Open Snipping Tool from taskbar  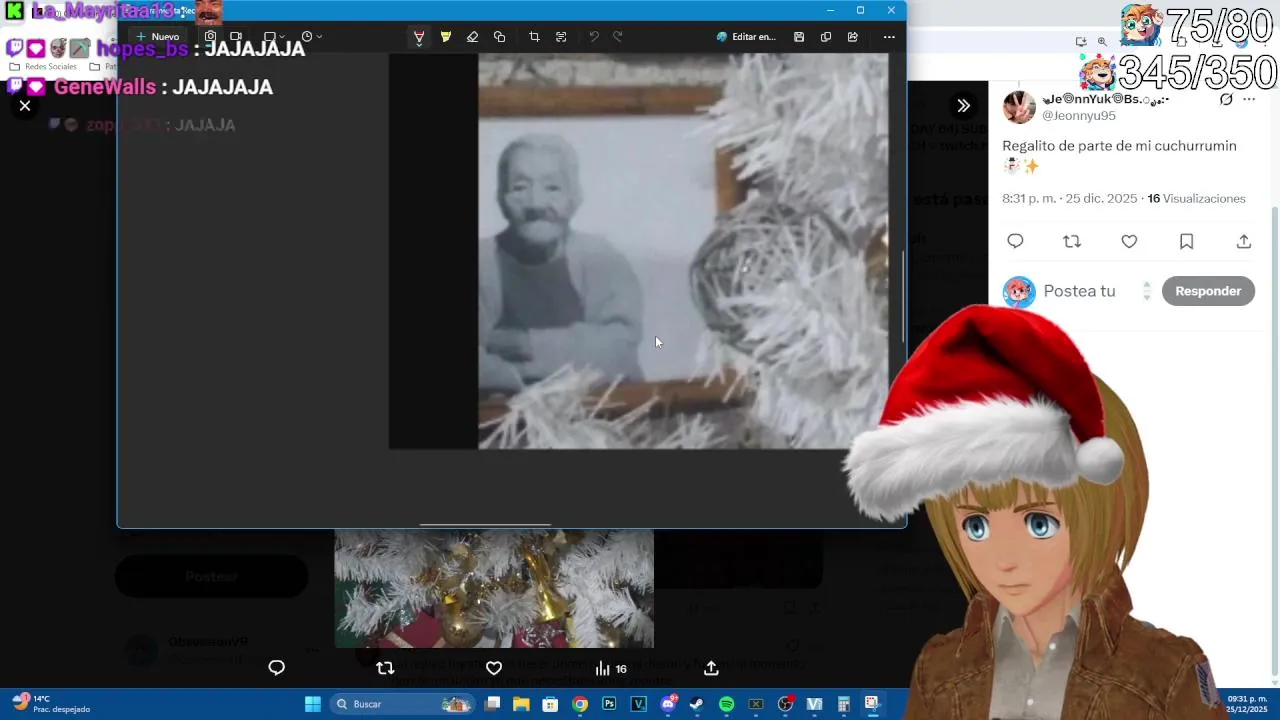pyautogui.click(x=872, y=704)
